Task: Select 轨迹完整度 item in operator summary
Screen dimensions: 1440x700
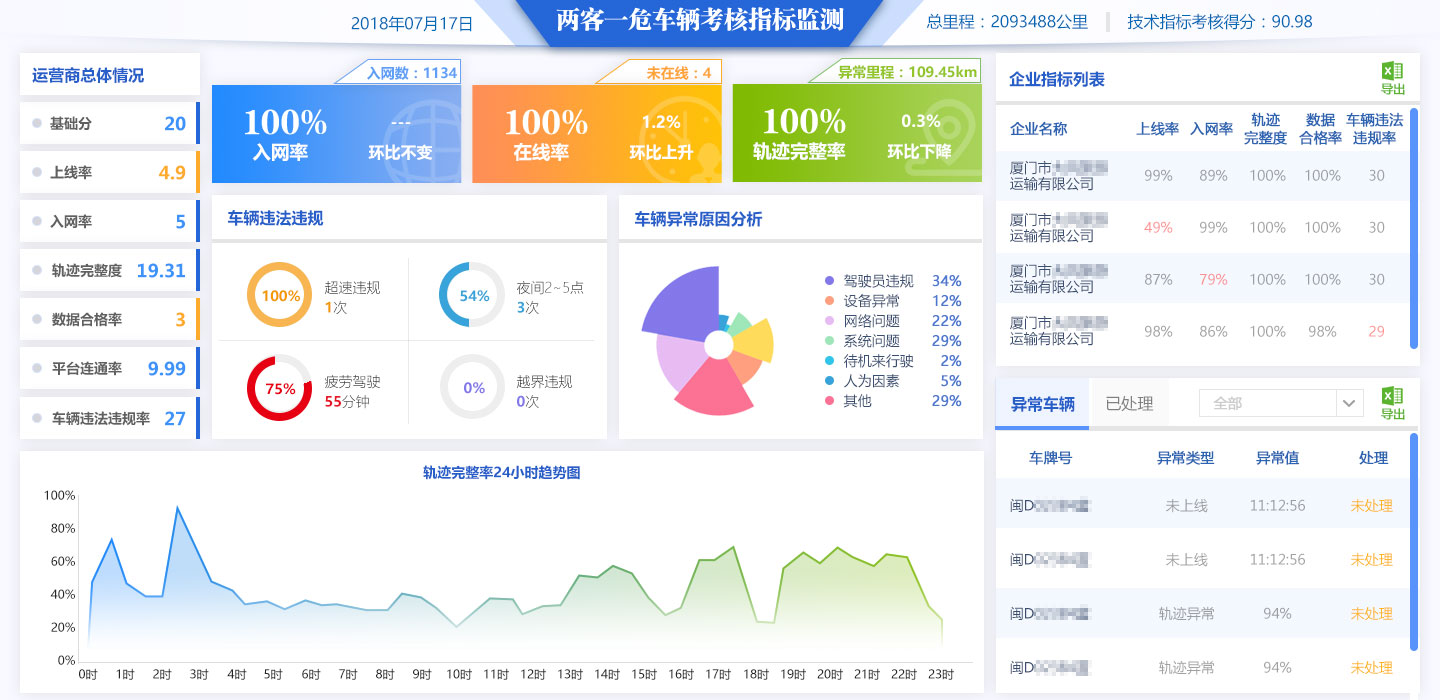Action: click(x=108, y=270)
